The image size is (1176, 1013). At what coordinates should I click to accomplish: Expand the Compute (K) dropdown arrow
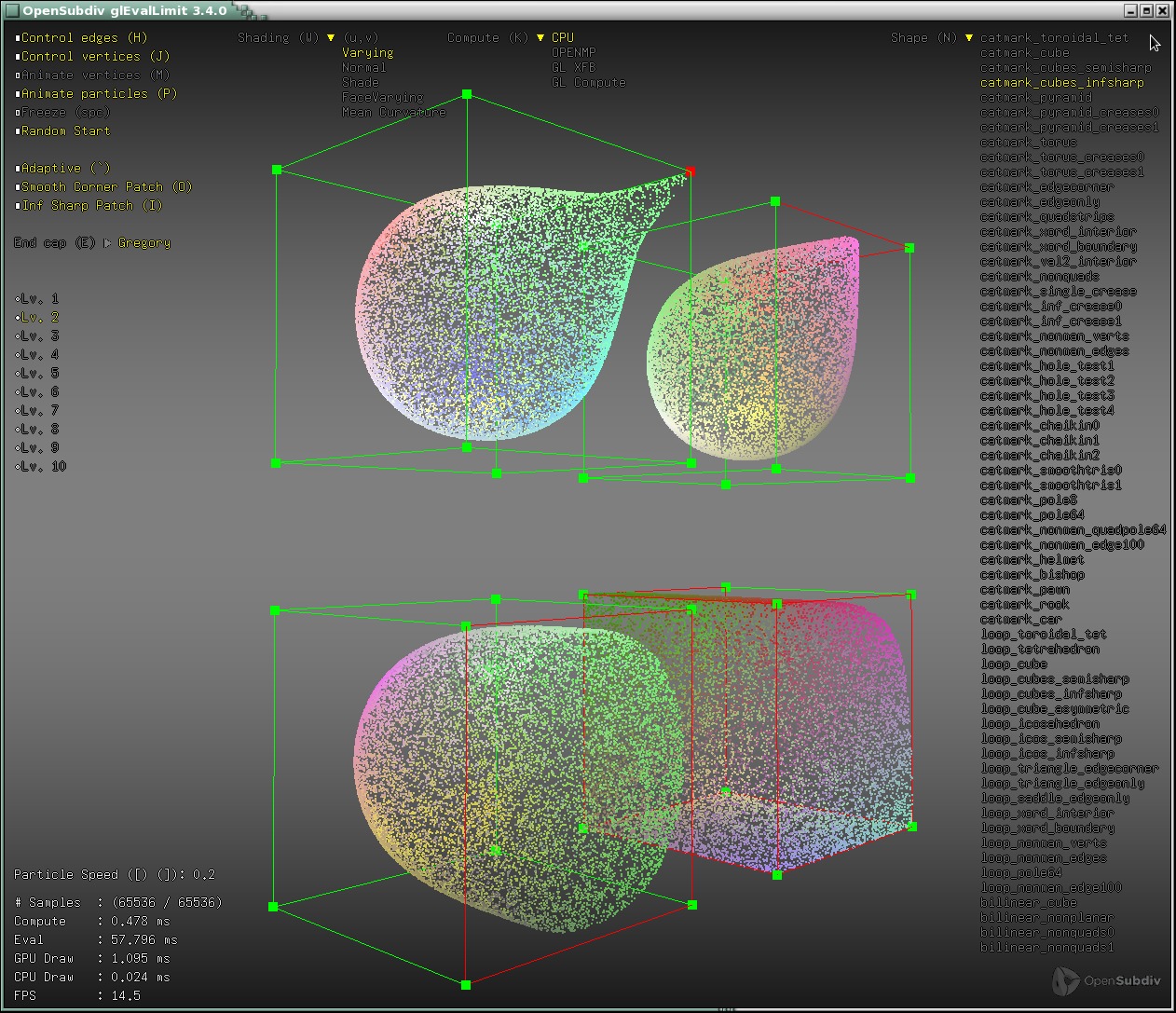click(540, 38)
